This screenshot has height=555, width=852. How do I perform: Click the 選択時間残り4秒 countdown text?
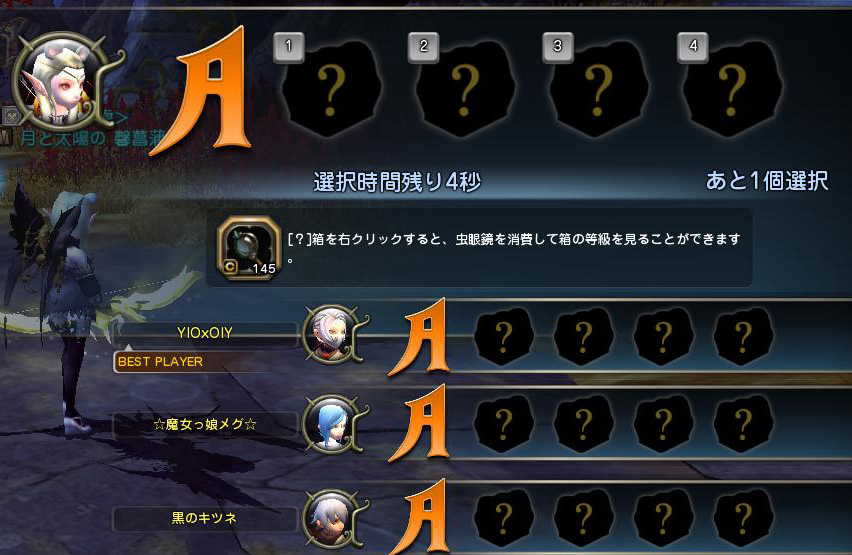tap(397, 182)
